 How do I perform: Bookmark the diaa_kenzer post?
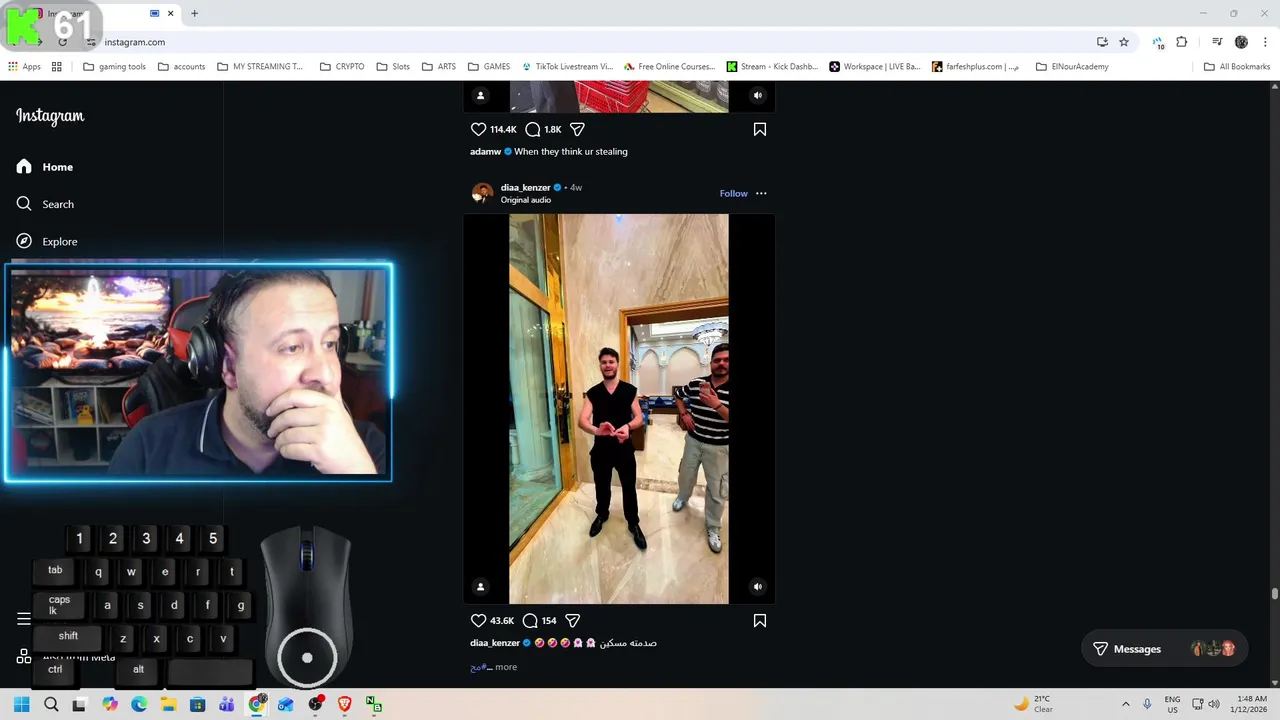pos(760,620)
